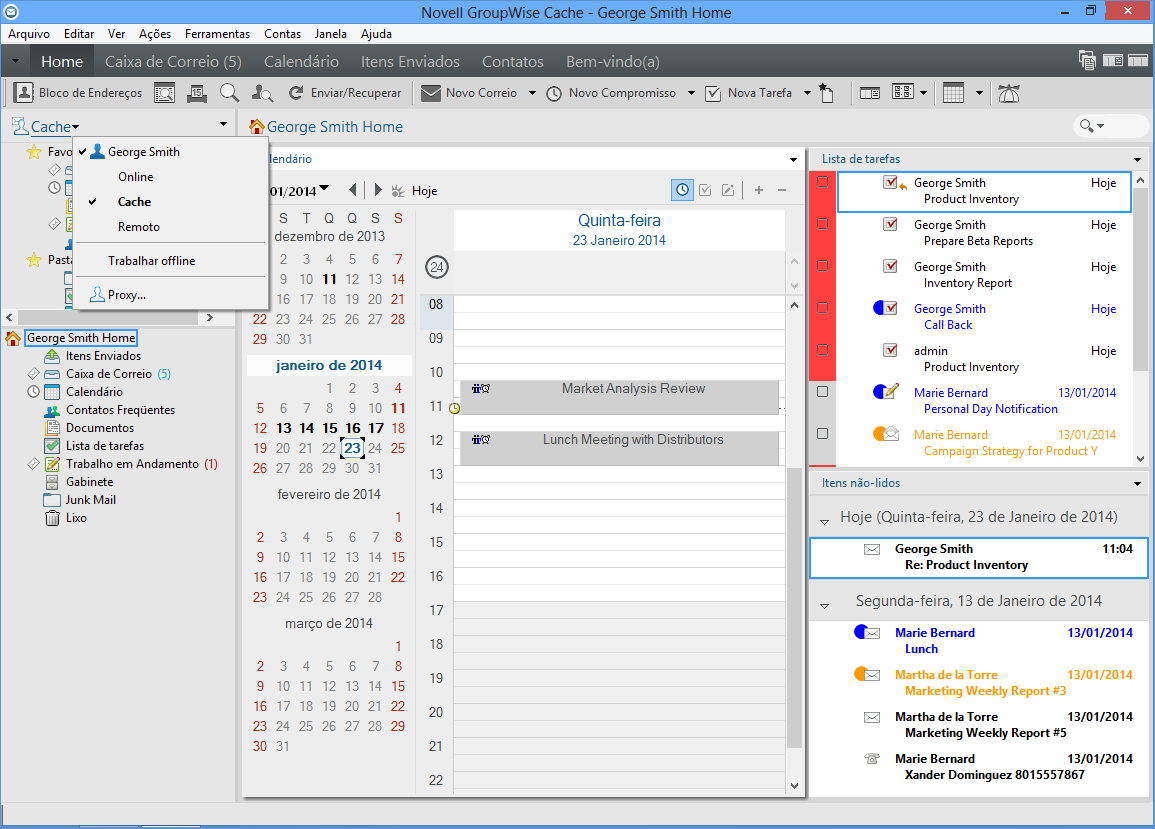Open the Nova Tarefa dropdown arrow

click(807, 93)
